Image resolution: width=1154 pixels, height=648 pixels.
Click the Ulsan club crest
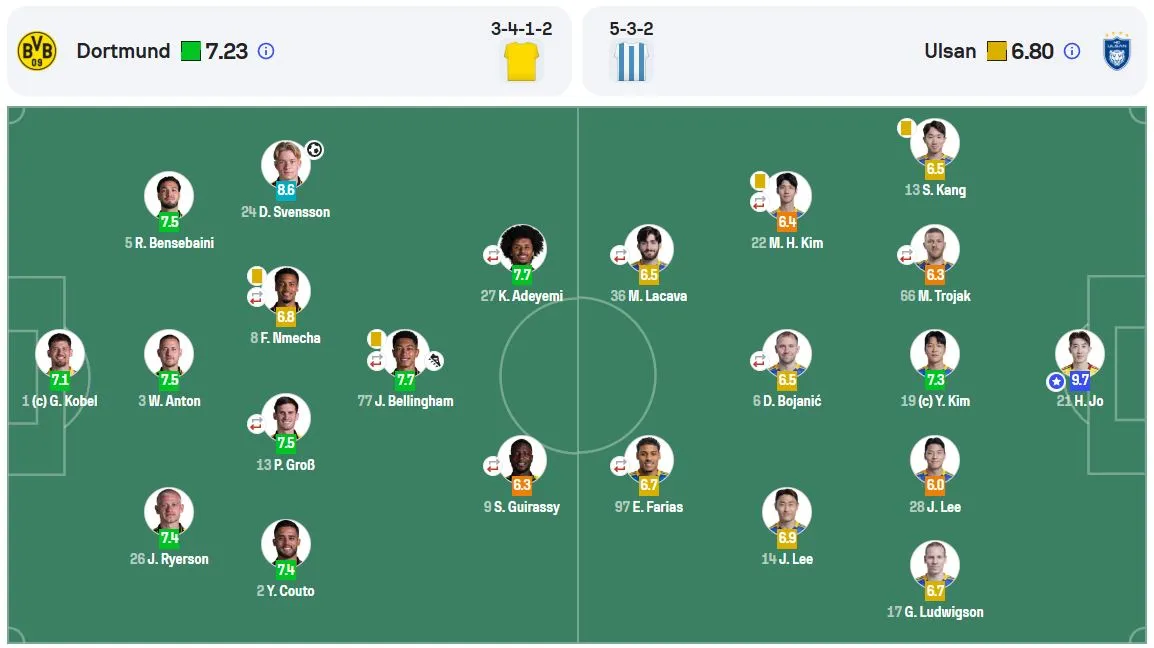coord(1116,51)
